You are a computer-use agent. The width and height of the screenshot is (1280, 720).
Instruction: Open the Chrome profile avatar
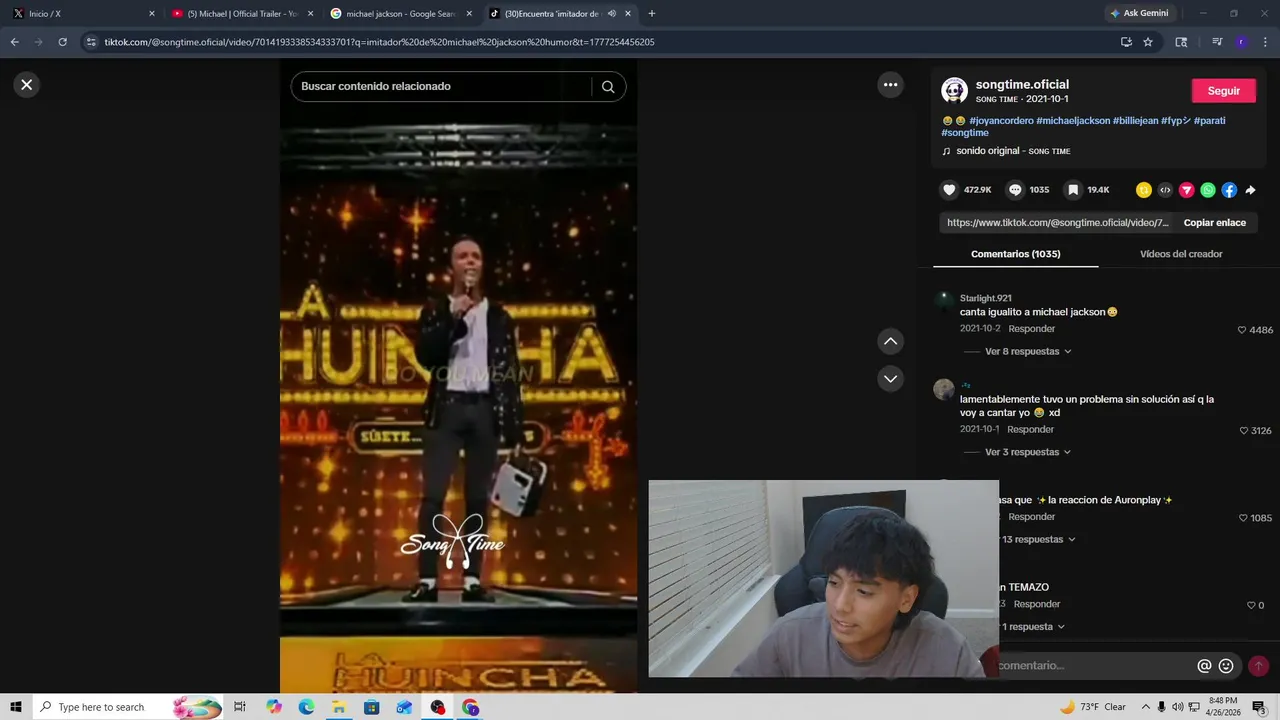coord(1241,42)
